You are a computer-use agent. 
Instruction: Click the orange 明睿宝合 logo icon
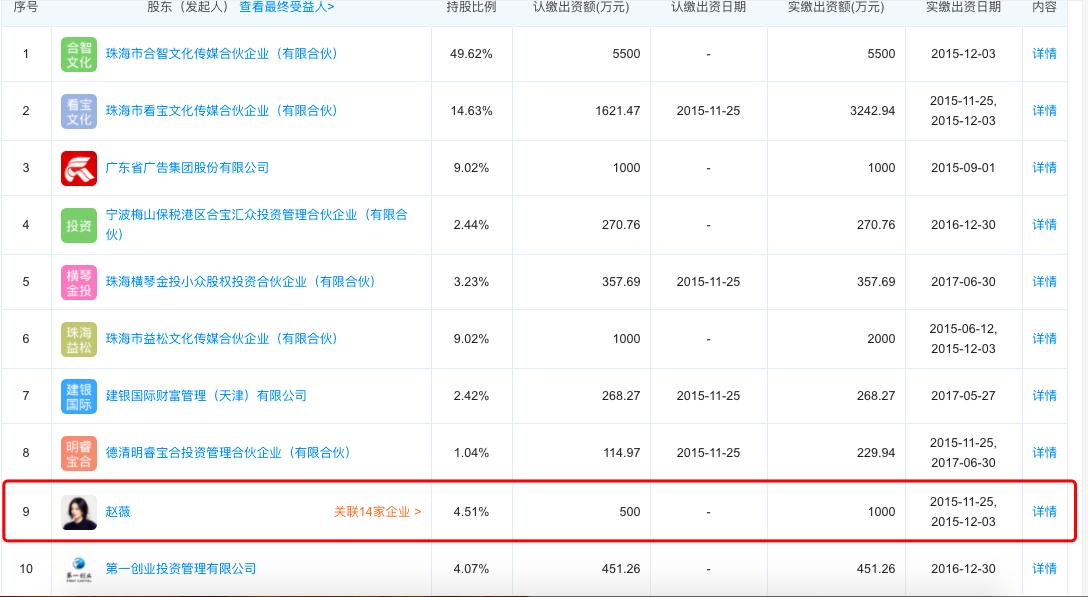(x=78, y=453)
